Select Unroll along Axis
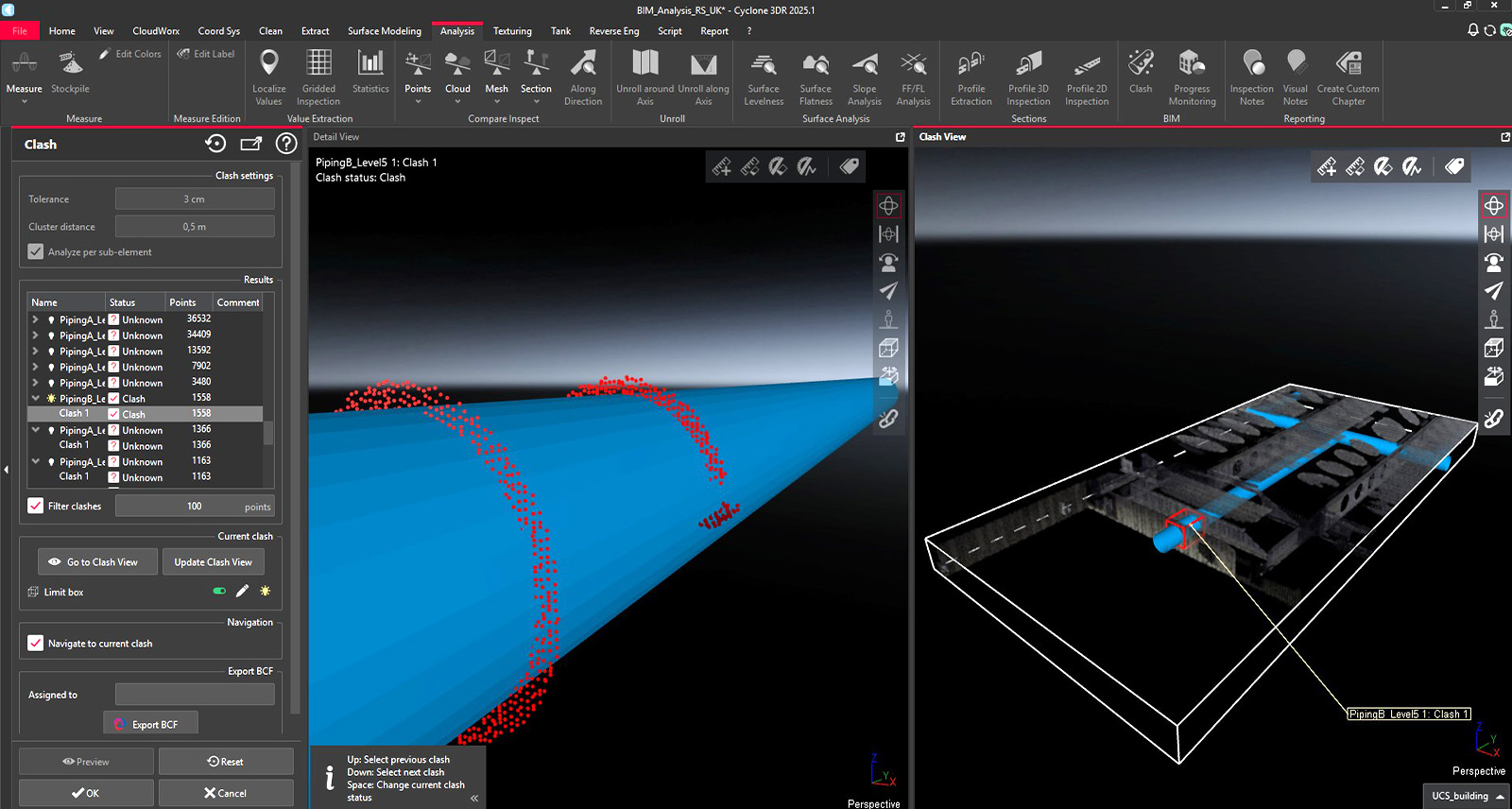1512x809 pixels. click(703, 77)
